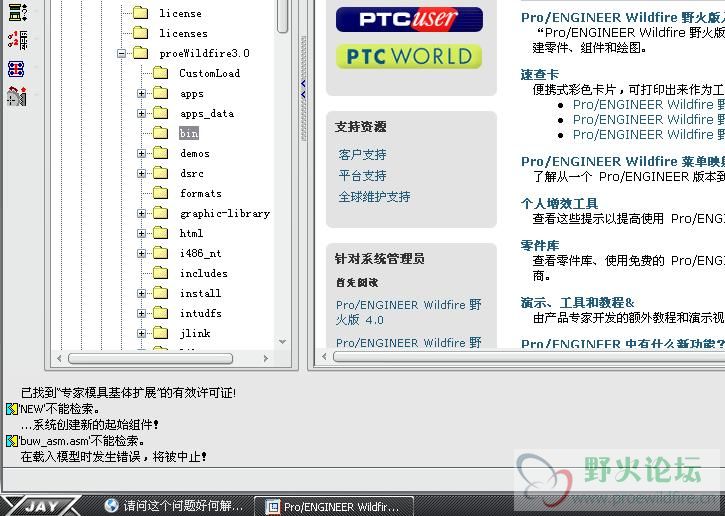The width and height of the screenshot is (725, 516).
Task: Open the PTC user banner link
Action: coord(409,19)
